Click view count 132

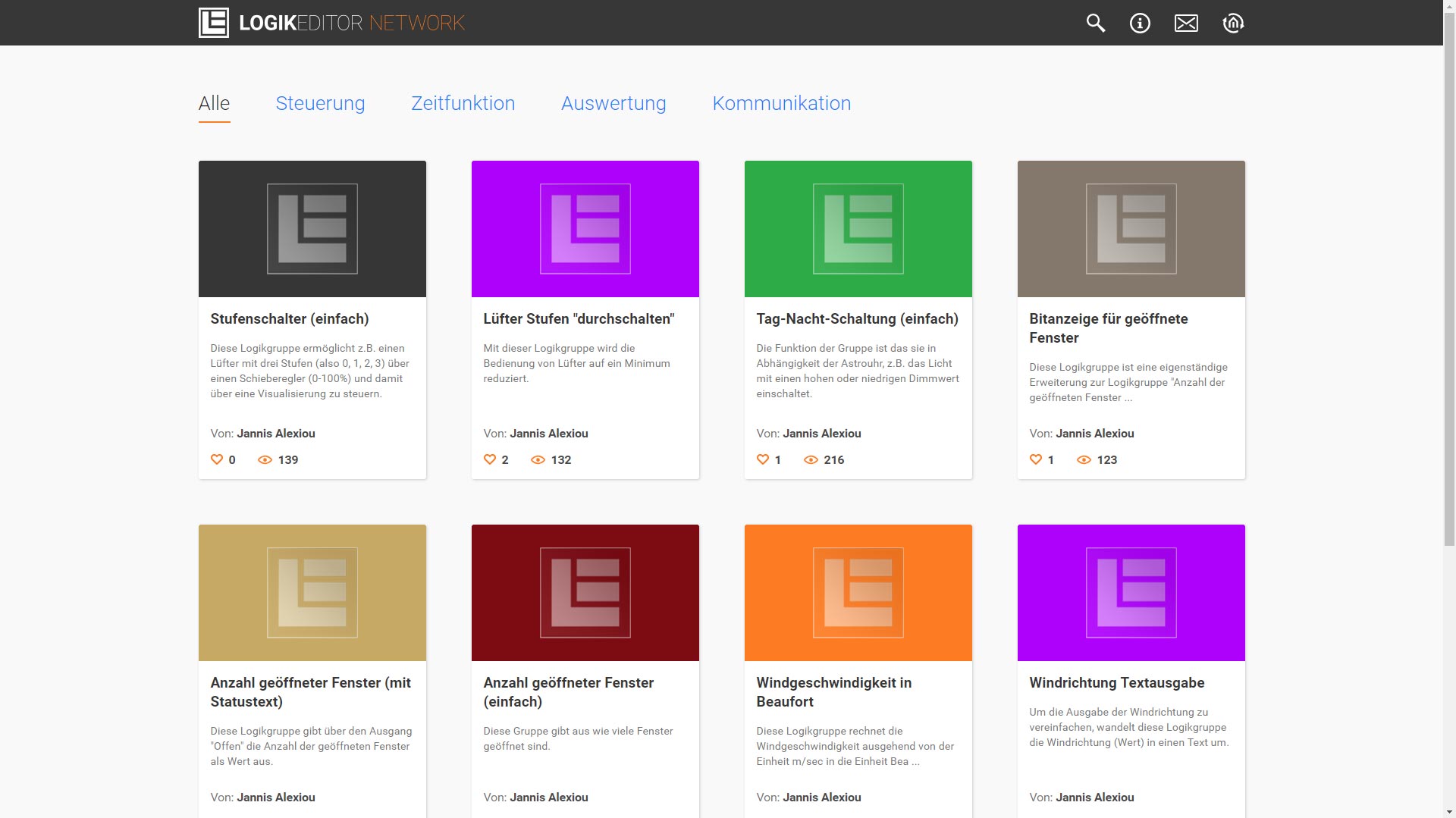click(561, 460)
